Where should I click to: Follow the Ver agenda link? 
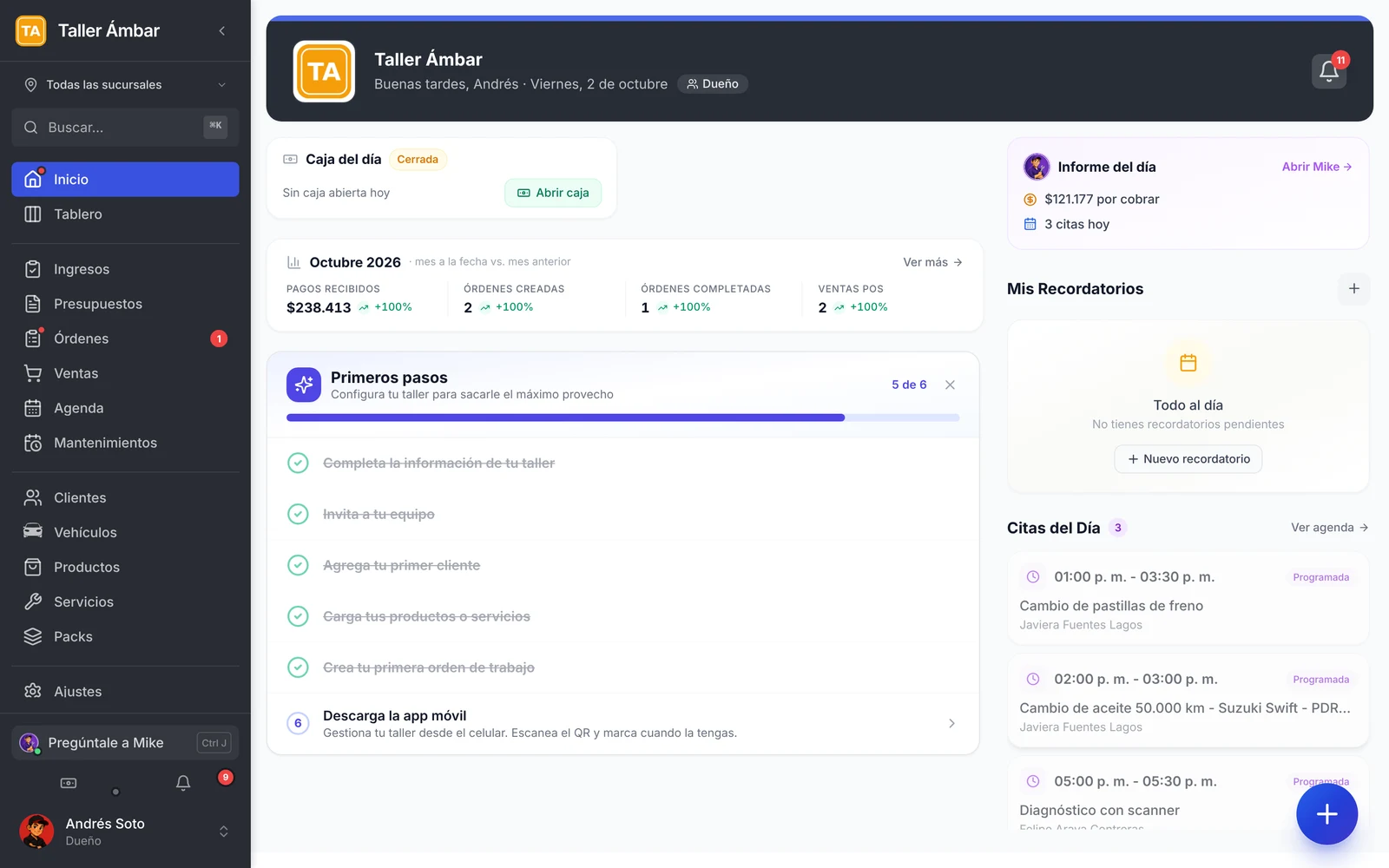[1329, 528]
